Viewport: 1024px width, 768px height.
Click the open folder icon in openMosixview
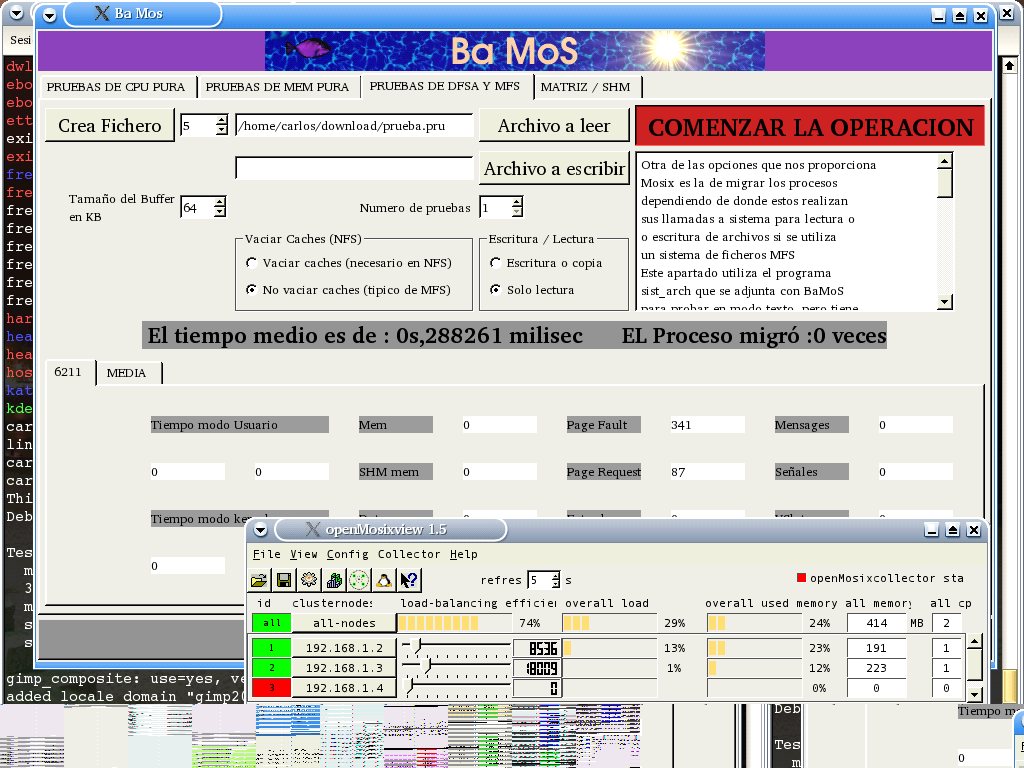tap(259, 580)
